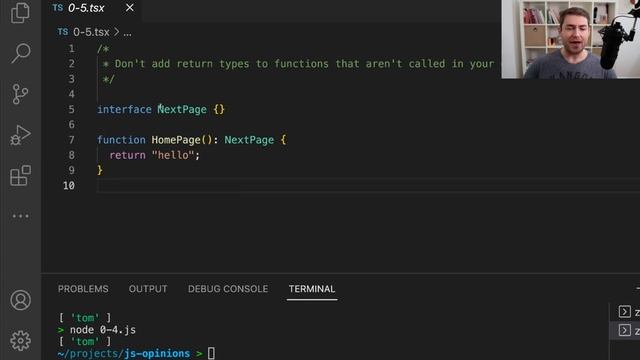640x360 pixels.
Task: Click the NextPage interface name on line 5
Action: coord(182,109)
